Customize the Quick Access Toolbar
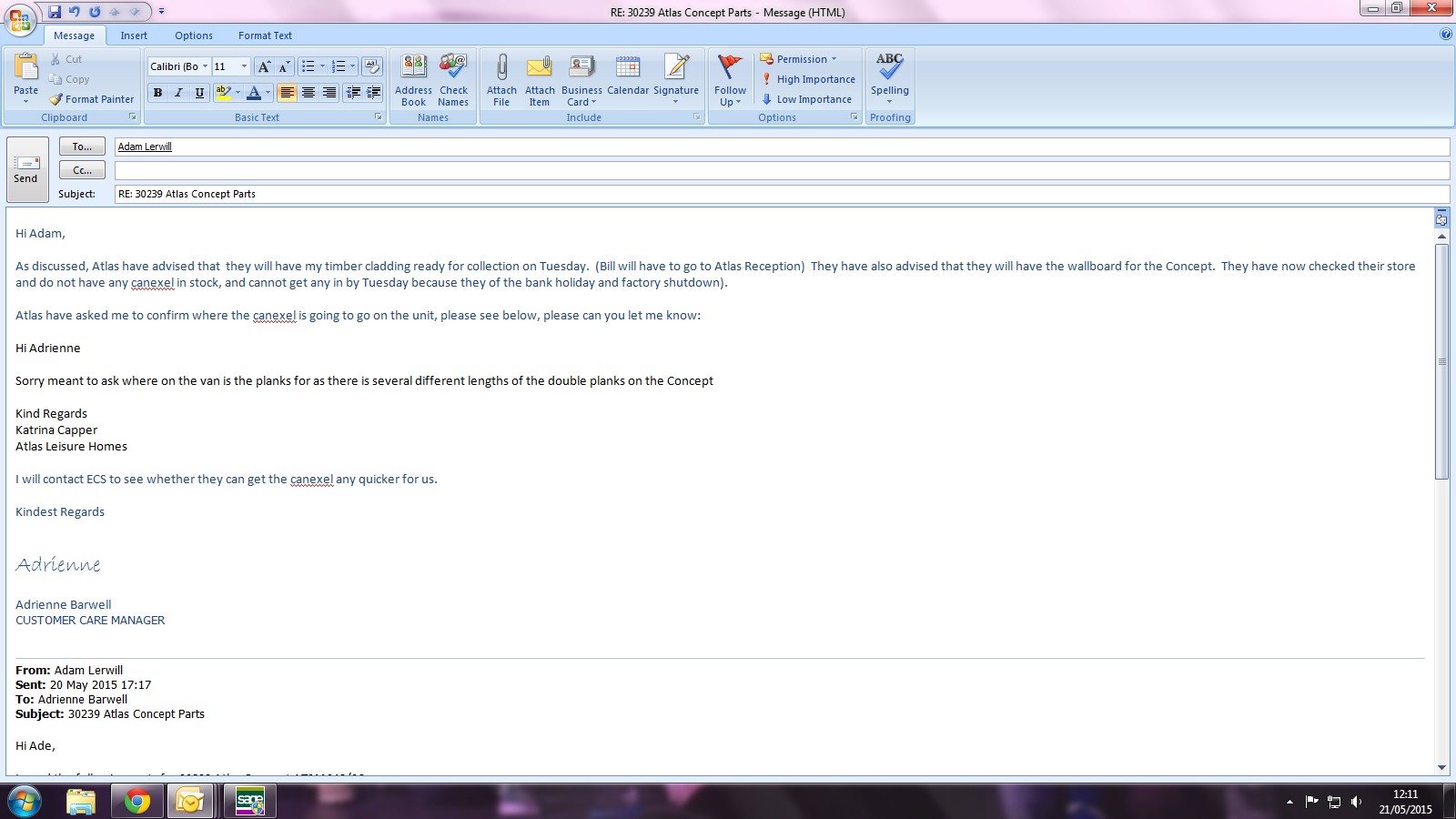 tap(161, 12)
